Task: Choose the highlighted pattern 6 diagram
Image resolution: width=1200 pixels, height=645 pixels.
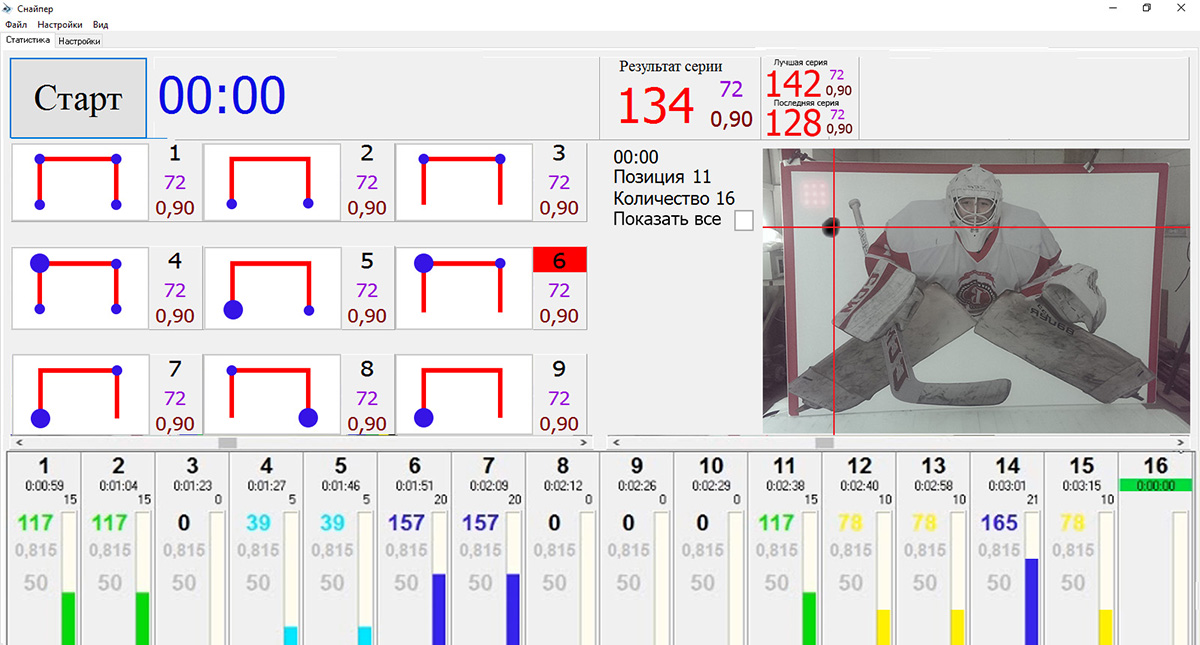Action: 464,290
